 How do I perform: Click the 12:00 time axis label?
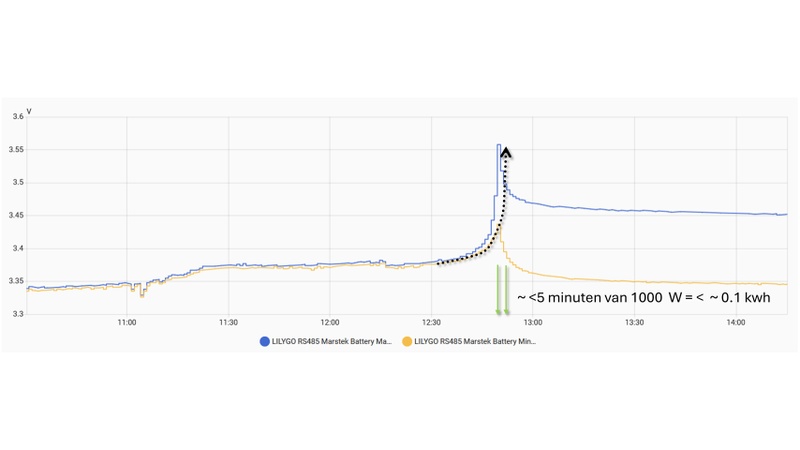(330, 322)
